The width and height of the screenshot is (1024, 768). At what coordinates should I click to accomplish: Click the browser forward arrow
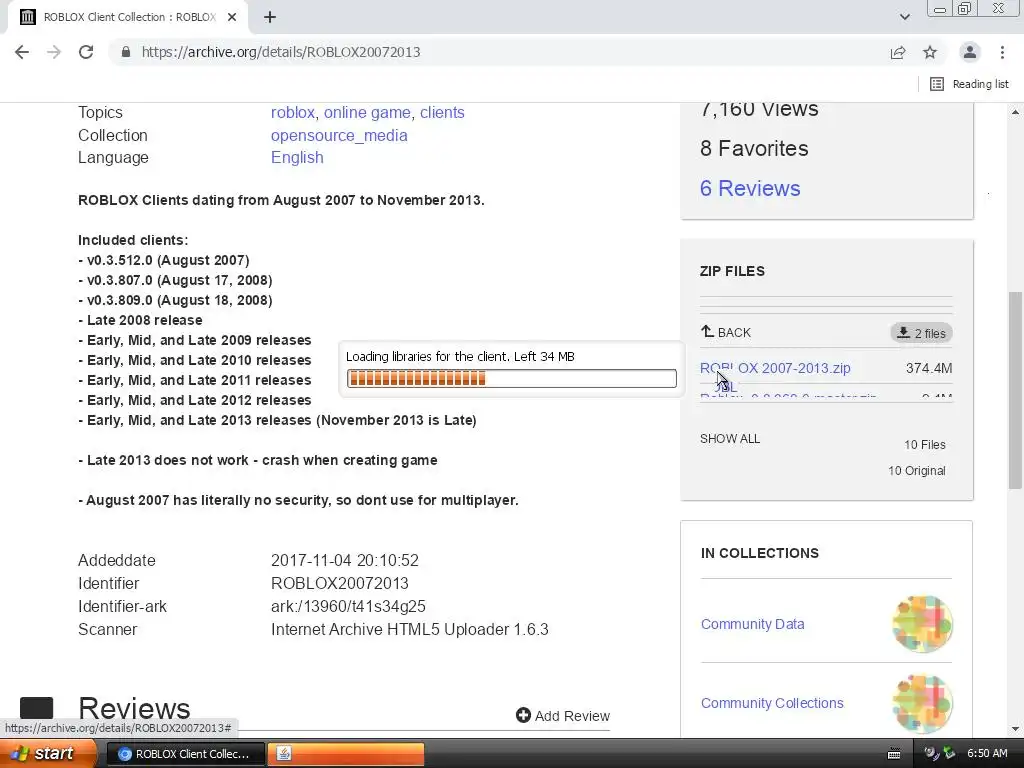54,52
